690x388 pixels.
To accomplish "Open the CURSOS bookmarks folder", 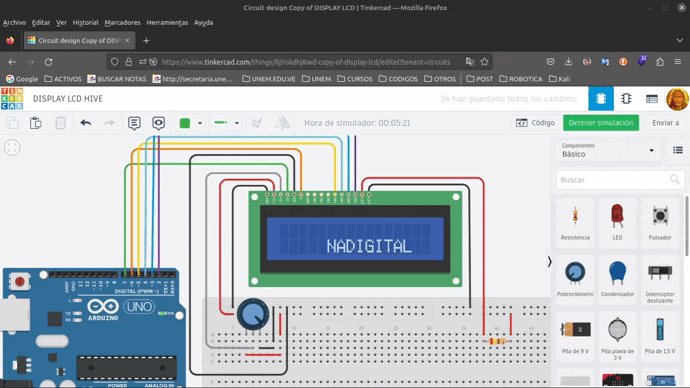I will pos(355,79).
